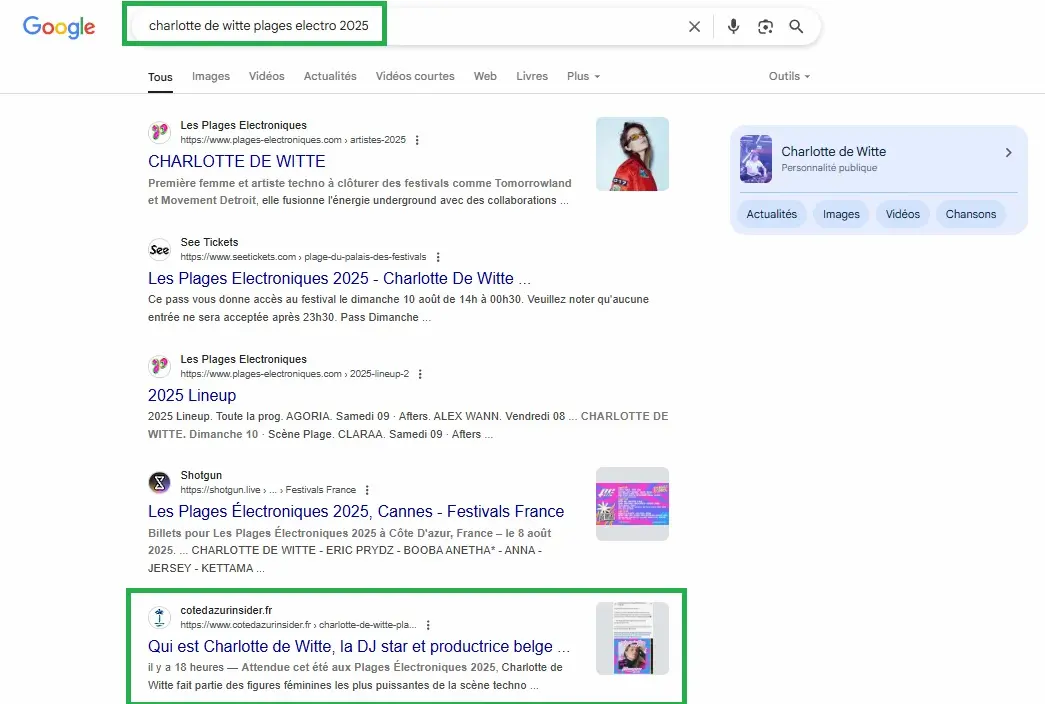The image size is (1045, 704).
Task: Switch to the Vidéos tab
Action: [x=267, y=76]
